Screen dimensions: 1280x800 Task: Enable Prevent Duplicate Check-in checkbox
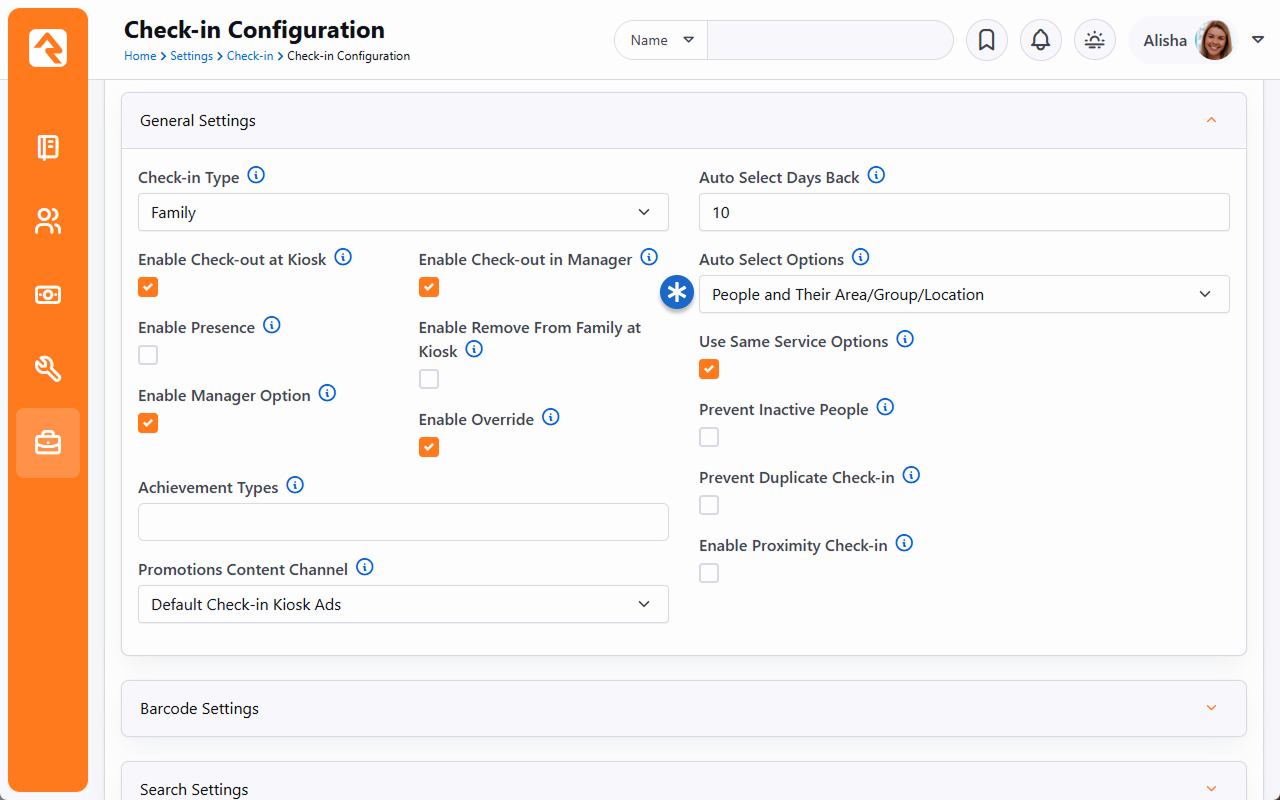coord(709,505)
